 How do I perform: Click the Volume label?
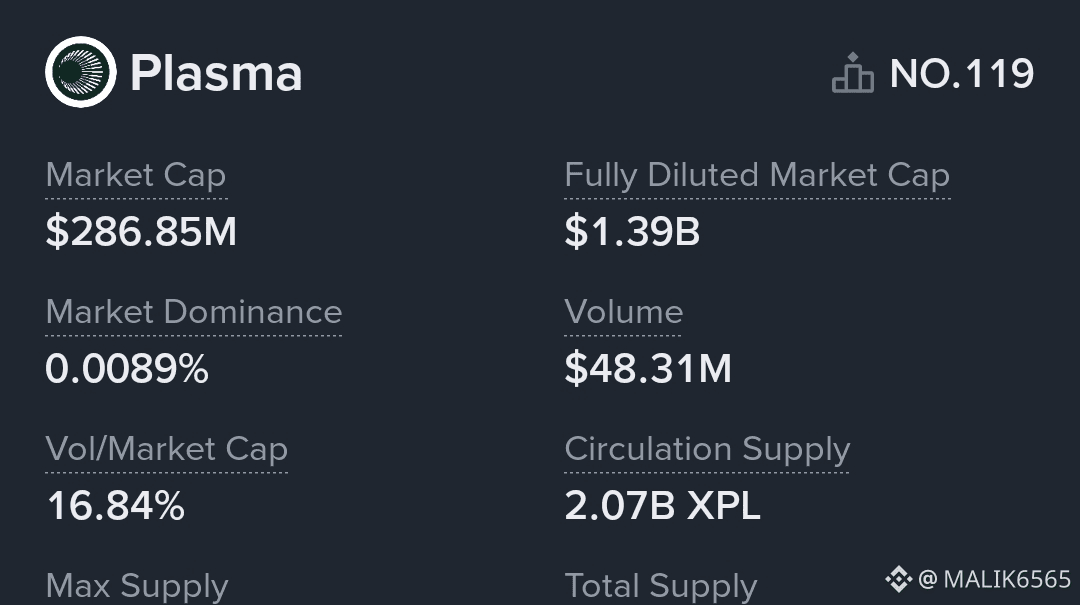pyautogui.click(x=623, y=312)
